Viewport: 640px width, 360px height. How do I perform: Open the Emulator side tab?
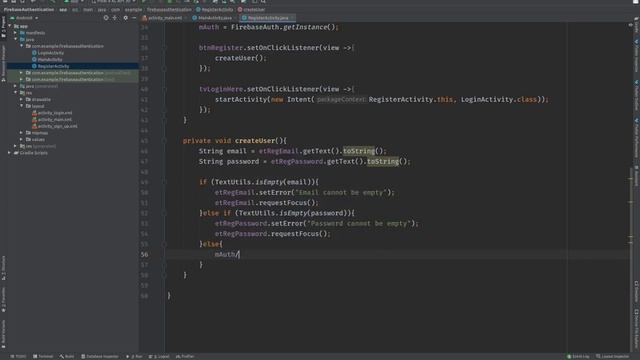636,292
